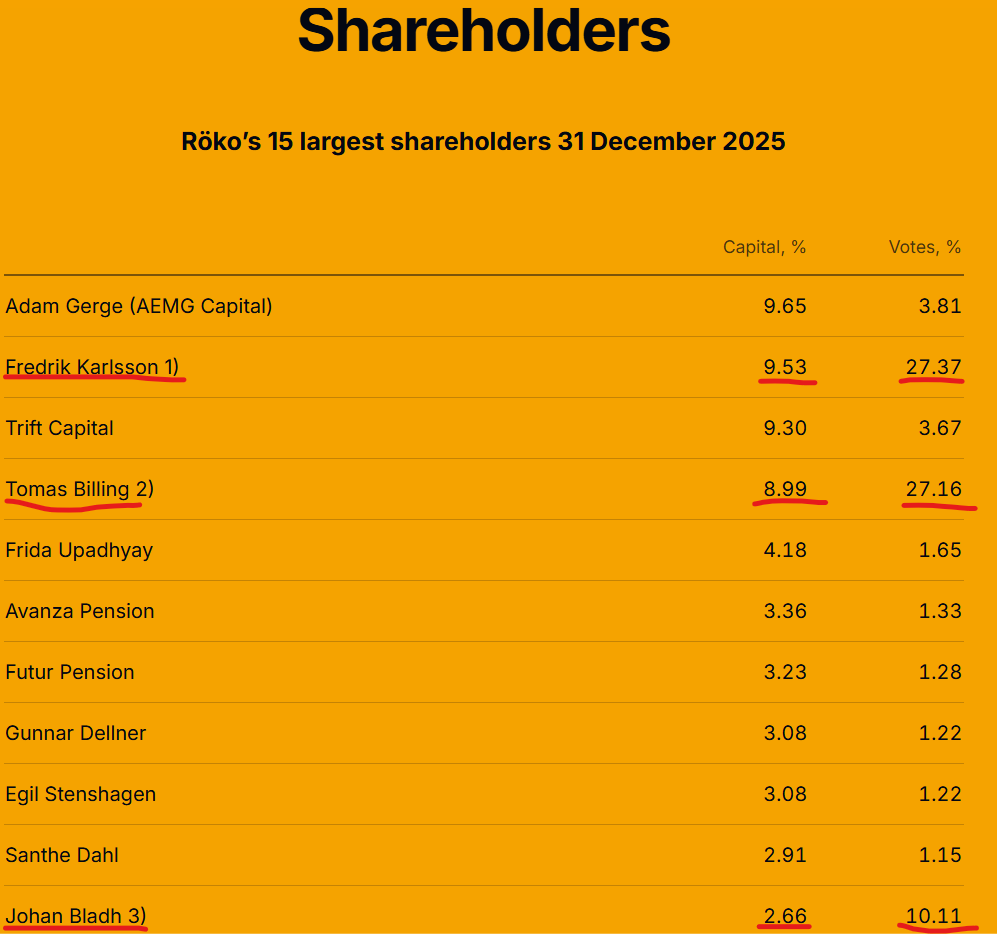Click the Avanza Pension row label
Image resolution: width=997 pixels, height=934 pixels.
click(80, 611)
